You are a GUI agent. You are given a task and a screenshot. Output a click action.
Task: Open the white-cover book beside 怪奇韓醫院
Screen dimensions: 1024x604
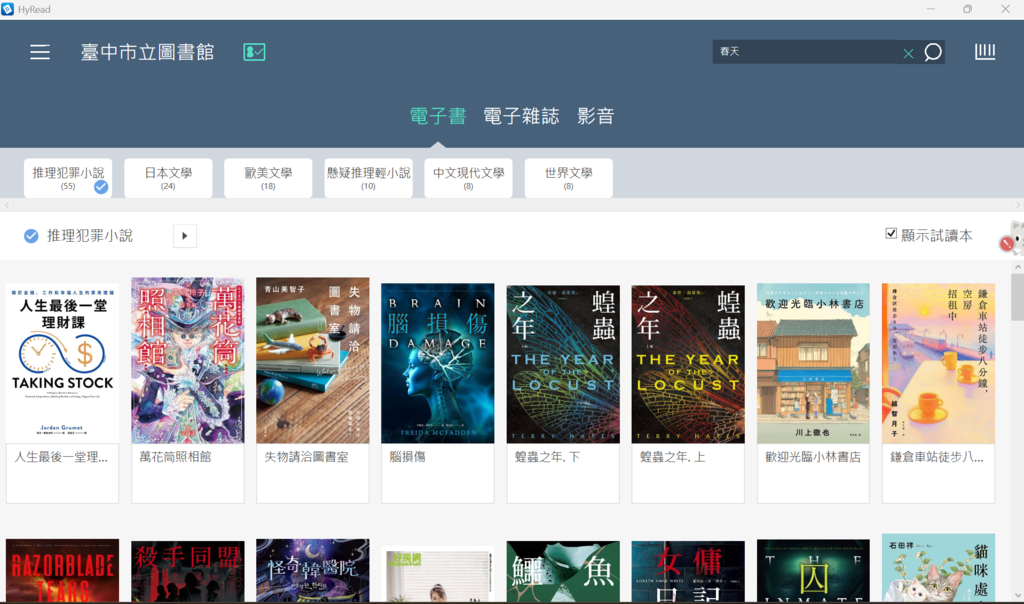coord(438,574)
